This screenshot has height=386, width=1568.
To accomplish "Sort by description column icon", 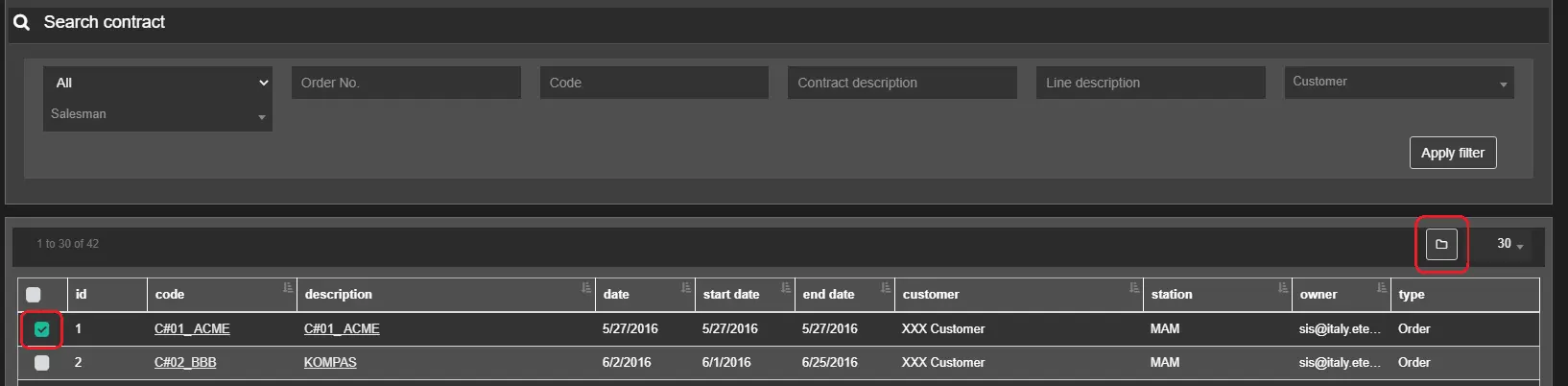I will [585, 288].
